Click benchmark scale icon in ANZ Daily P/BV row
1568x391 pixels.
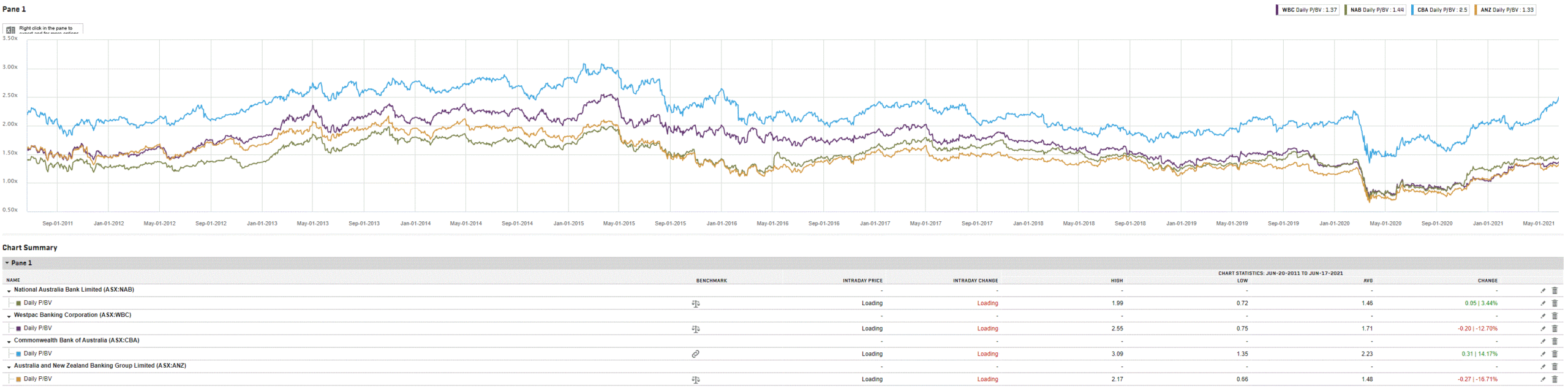[695, 380]
